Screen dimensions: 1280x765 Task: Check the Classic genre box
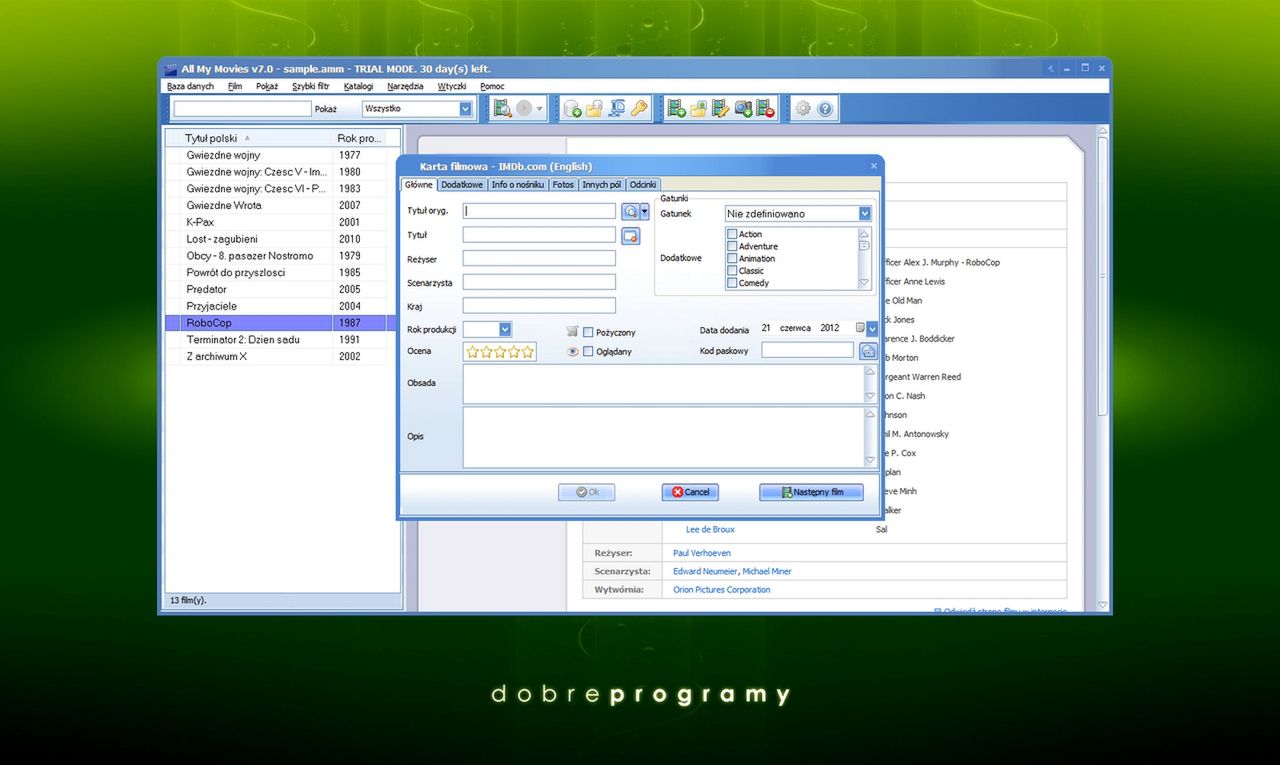(x=732, y=270)
